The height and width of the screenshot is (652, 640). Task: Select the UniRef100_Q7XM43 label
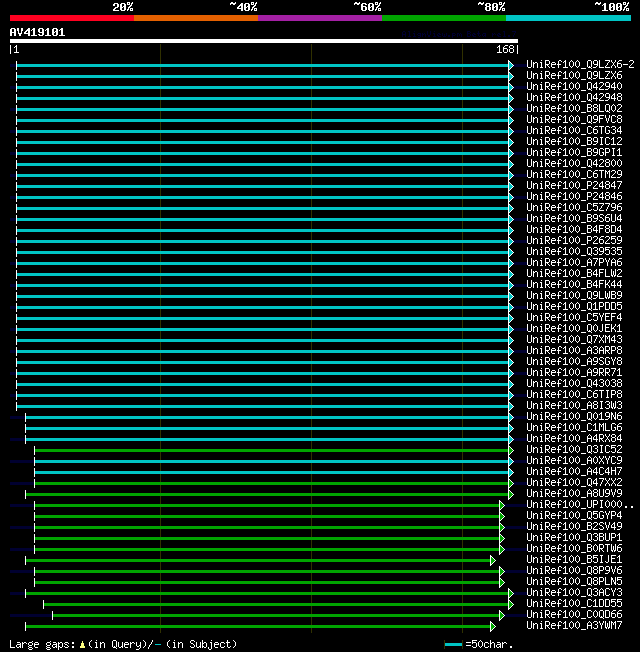(574, 340)
